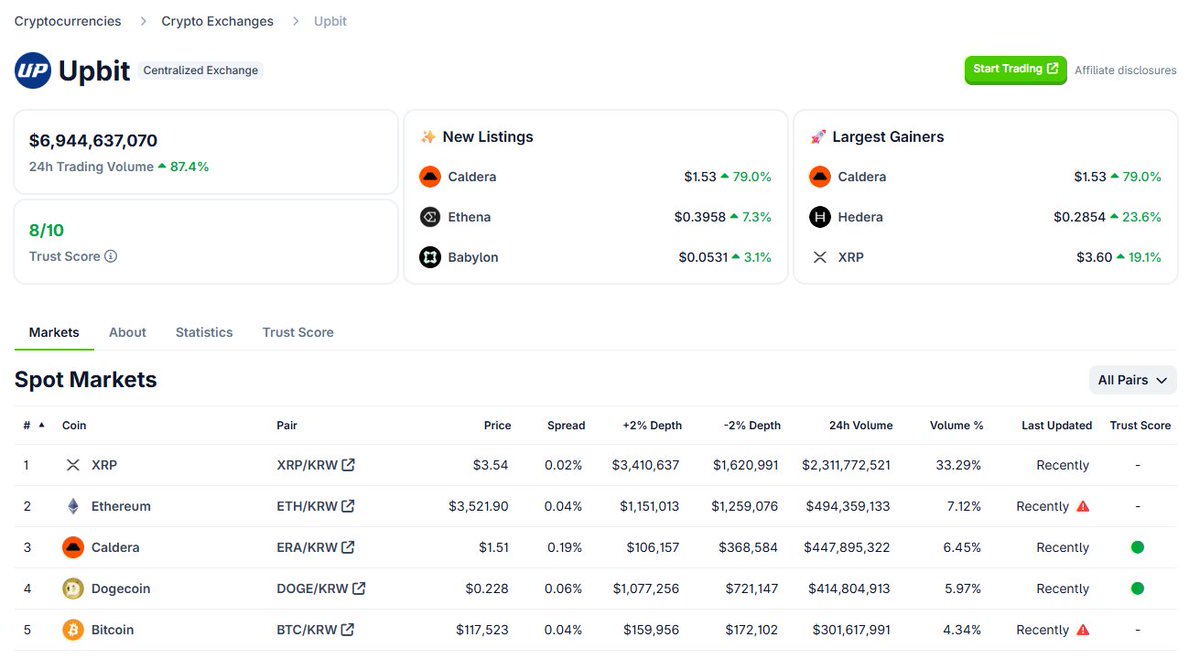Open Affiliate disclosures link
Image resolution: width=1200 pixels, height=659 pixels.
click(x=1126, y=70)
